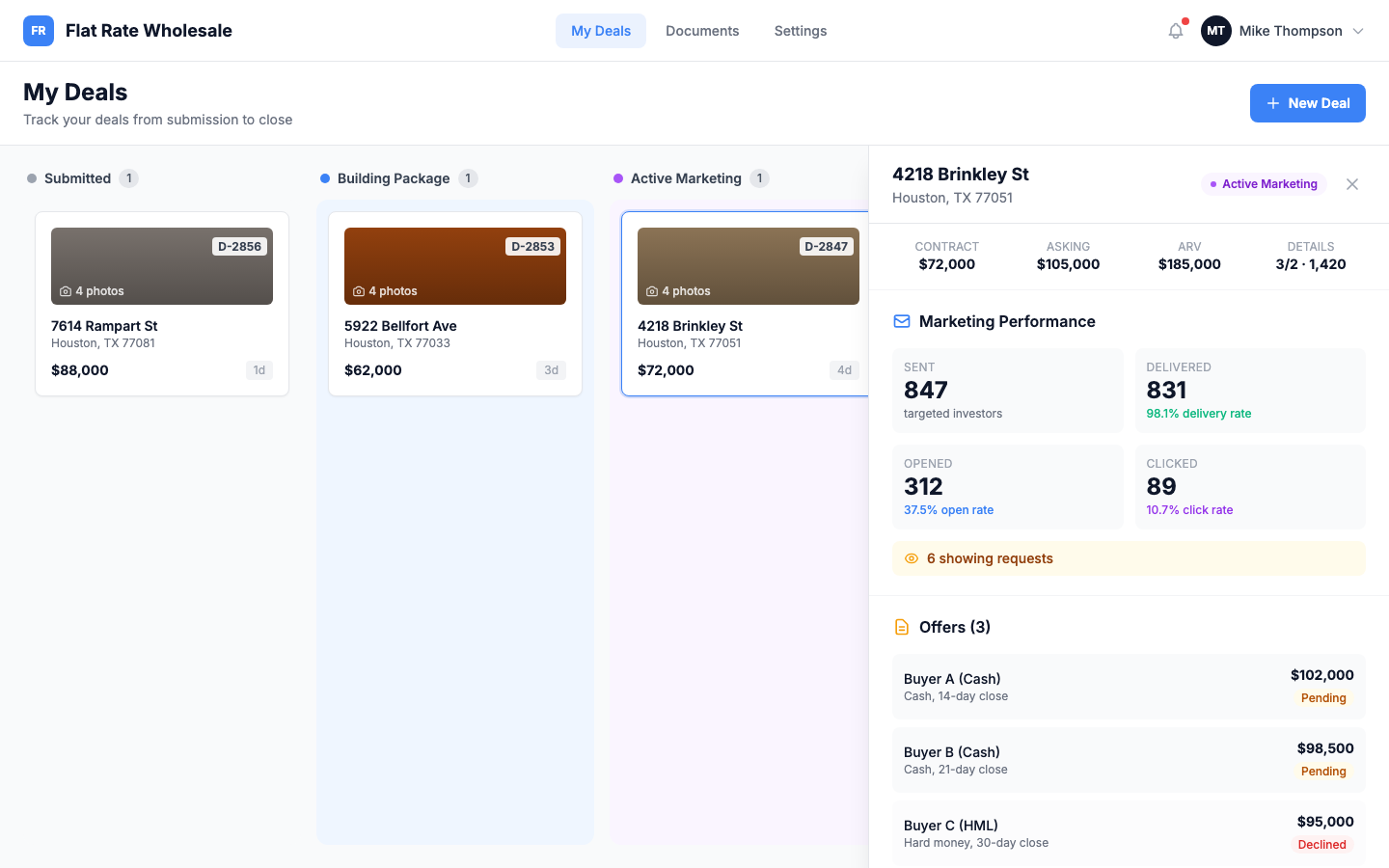Click the FR logo in the header
Screen dimensions: 1389x868
(x=39, y=30)
